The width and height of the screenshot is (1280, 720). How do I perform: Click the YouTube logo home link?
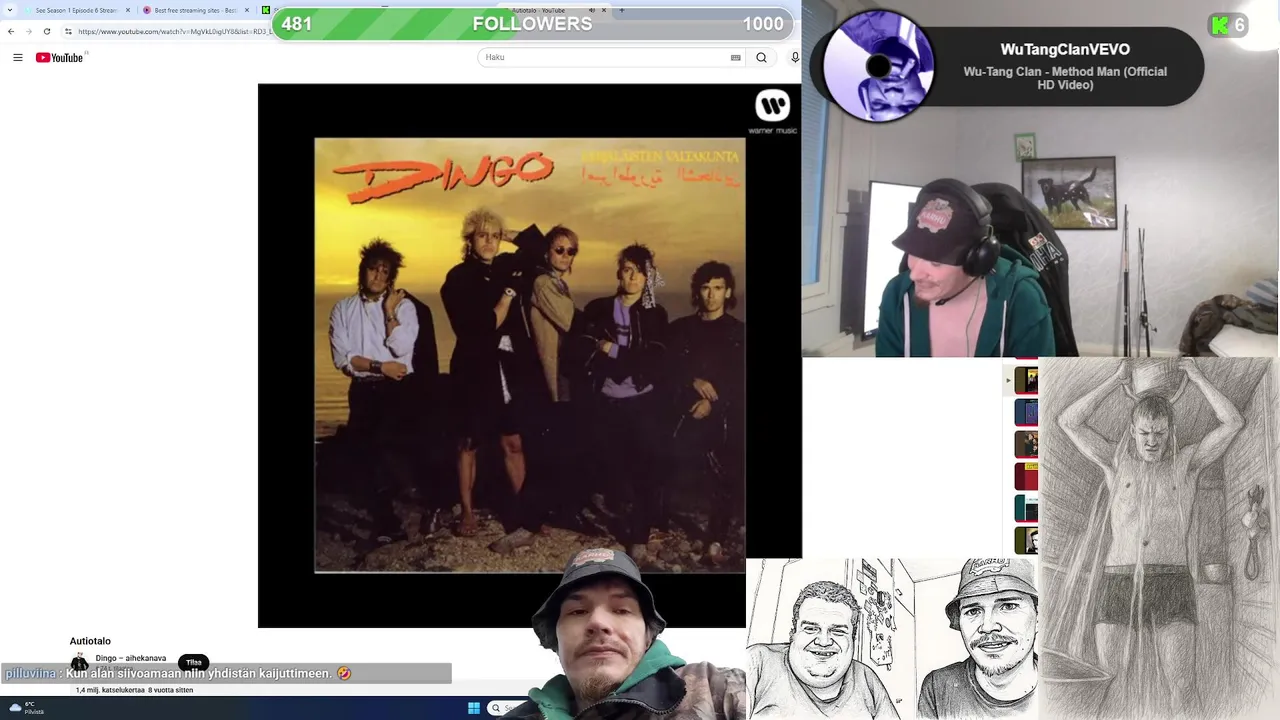pos(60,58)
